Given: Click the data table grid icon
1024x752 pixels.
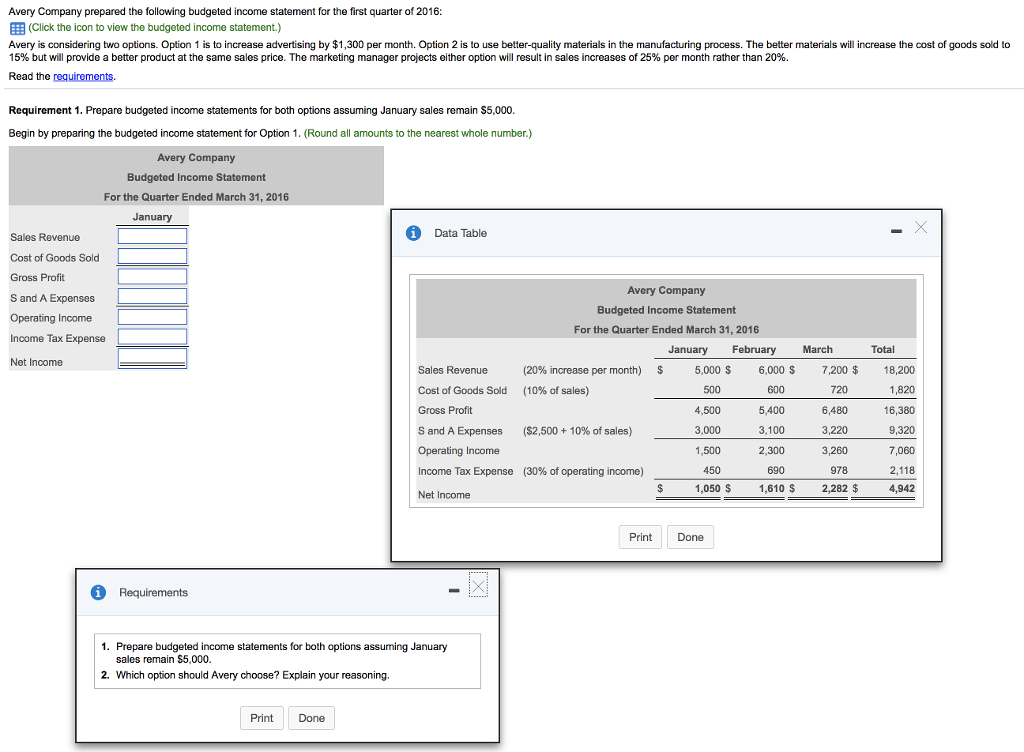Looking at the screenshot, I should tap(16, 28).
